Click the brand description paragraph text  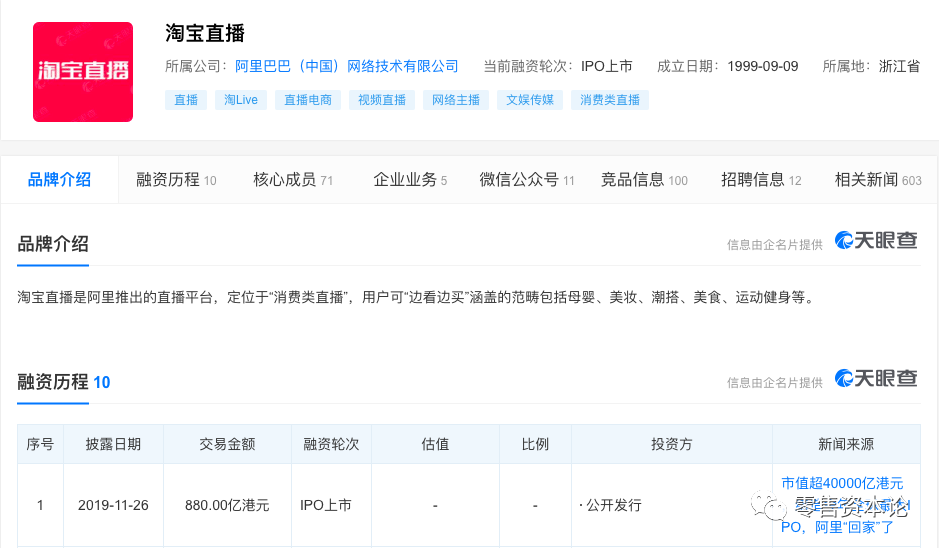[x=418, y=297]
